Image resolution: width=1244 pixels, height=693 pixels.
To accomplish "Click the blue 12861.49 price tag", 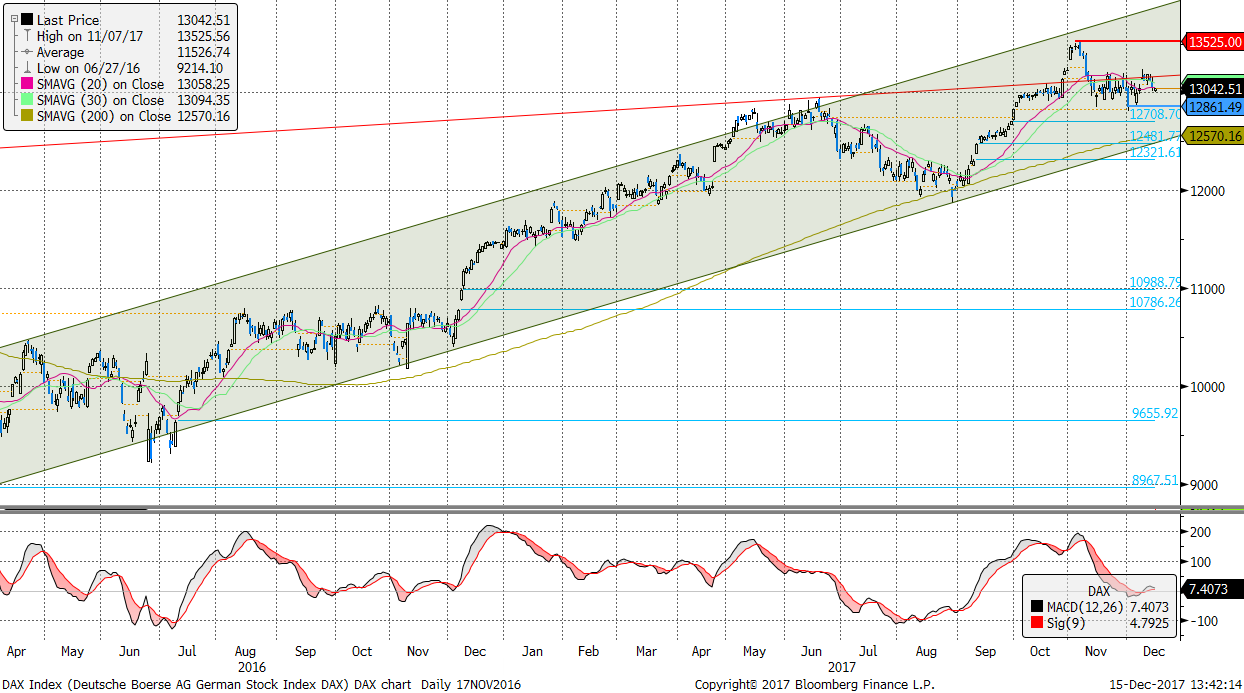I will coord(1213,107).
